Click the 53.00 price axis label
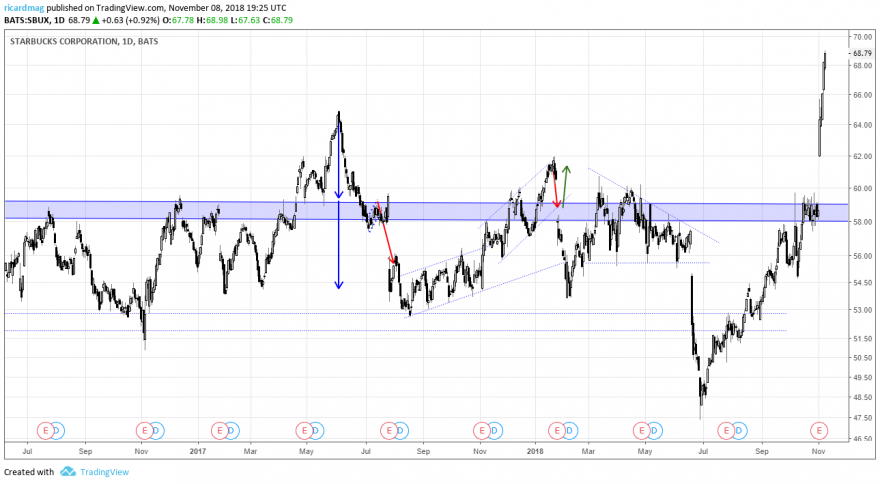The height and width of the screenshot is (484, 880). pyautogui.click(x=863, y=310)
